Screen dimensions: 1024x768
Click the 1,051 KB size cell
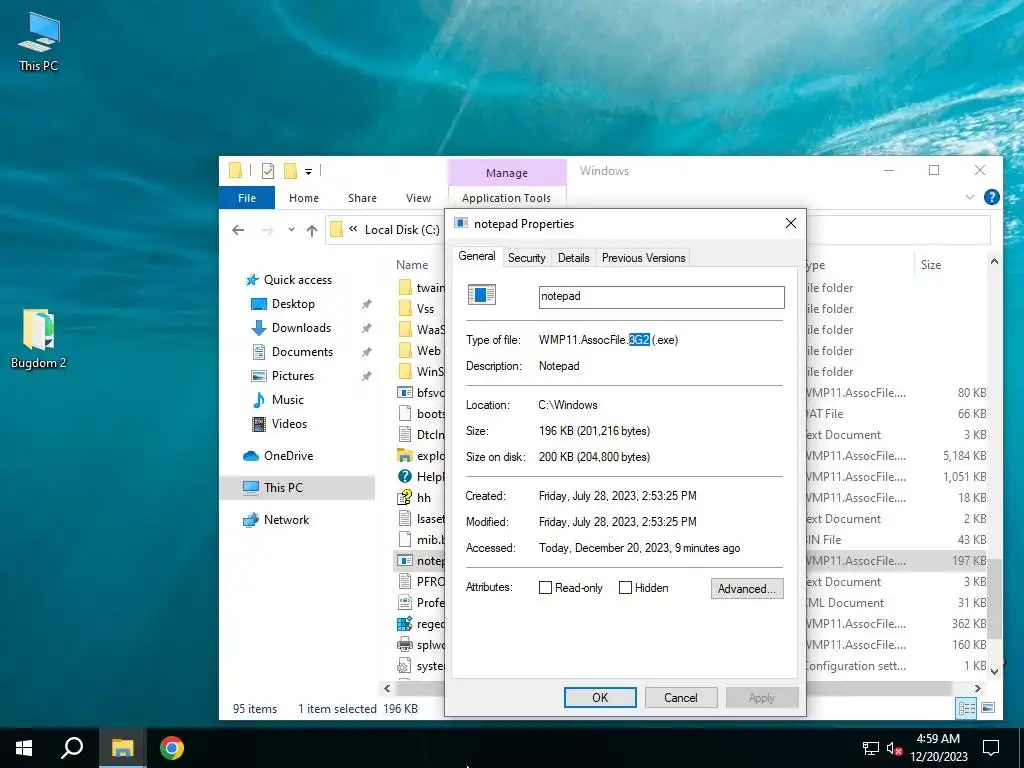[x=964, y=477]
